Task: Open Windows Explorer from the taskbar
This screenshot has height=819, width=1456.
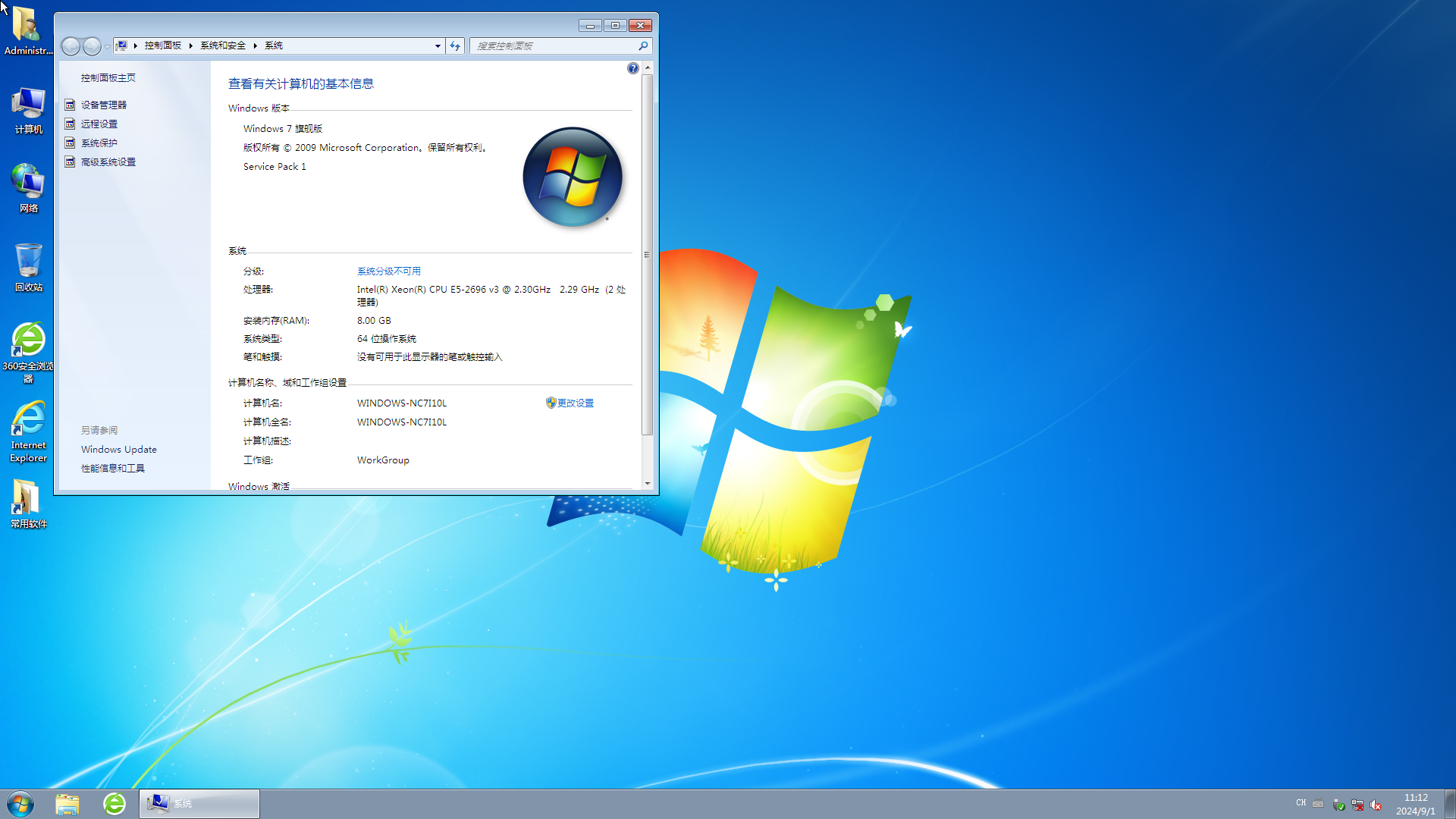Action: (x=67, y=804)
